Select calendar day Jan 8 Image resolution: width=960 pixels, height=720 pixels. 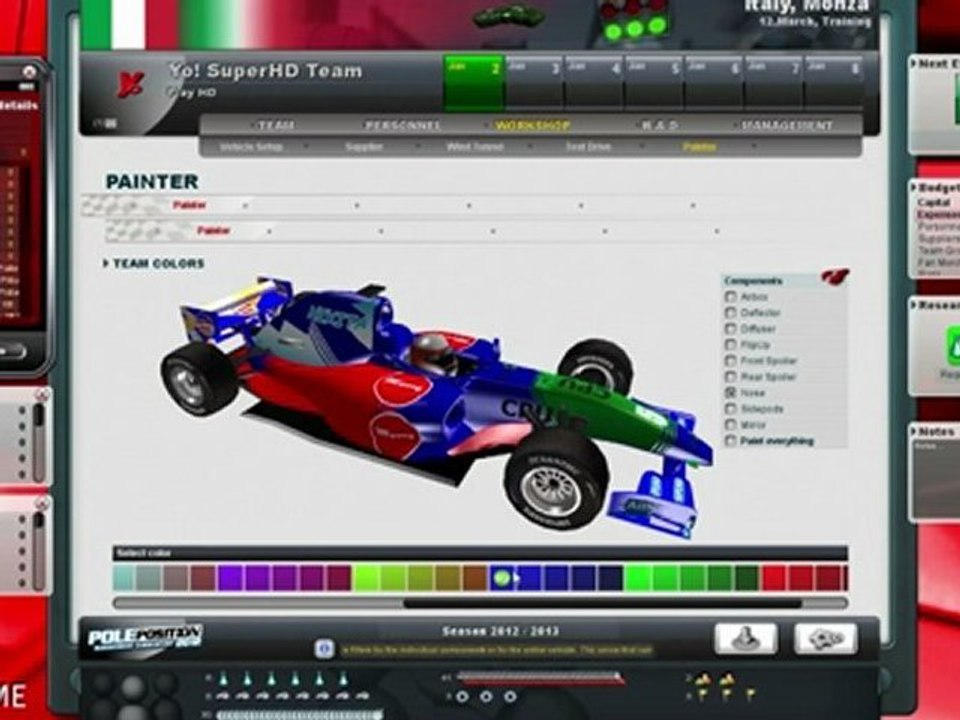coord(833,83)
